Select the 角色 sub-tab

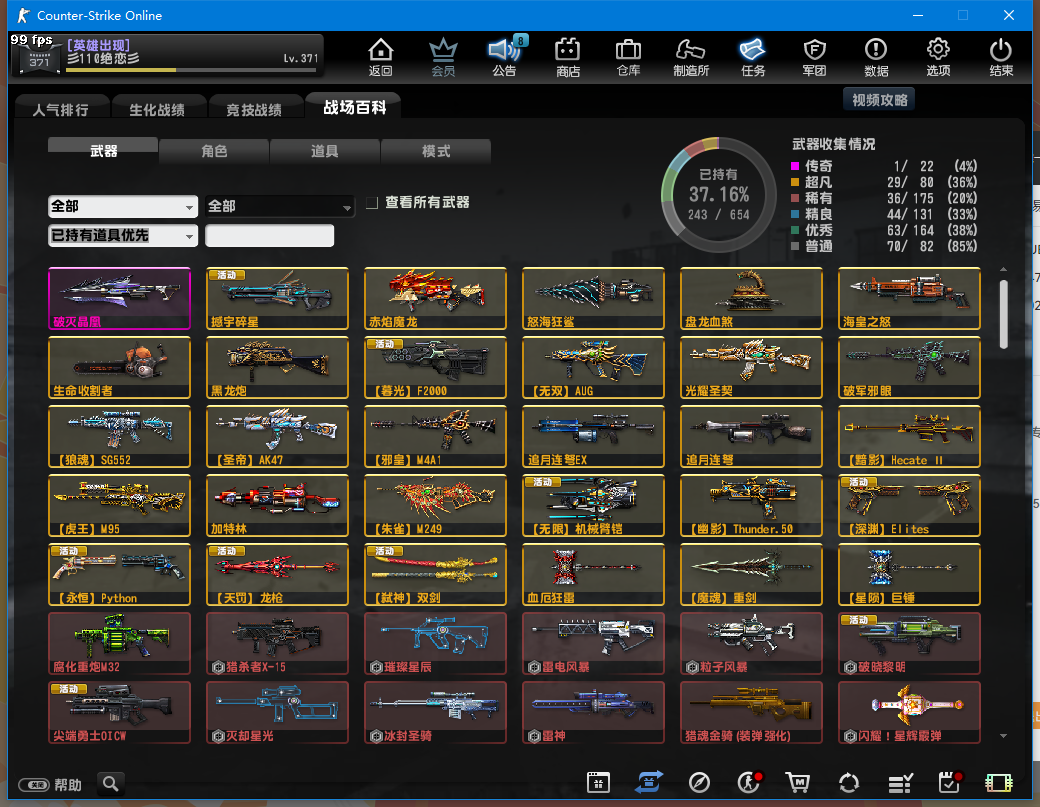coord(214,151)
